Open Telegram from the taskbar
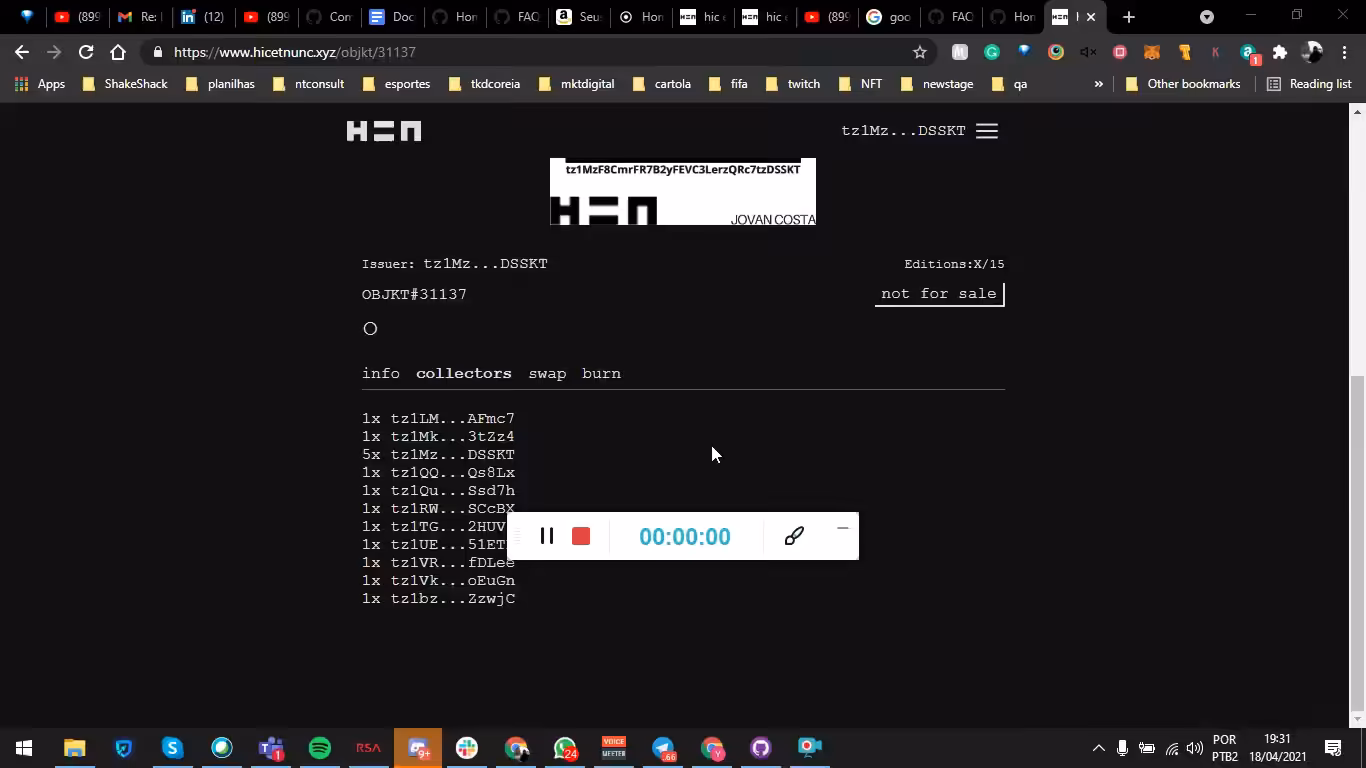This screenshot has width=1366, height=768. pyautogui.click(x=663, y=748)
